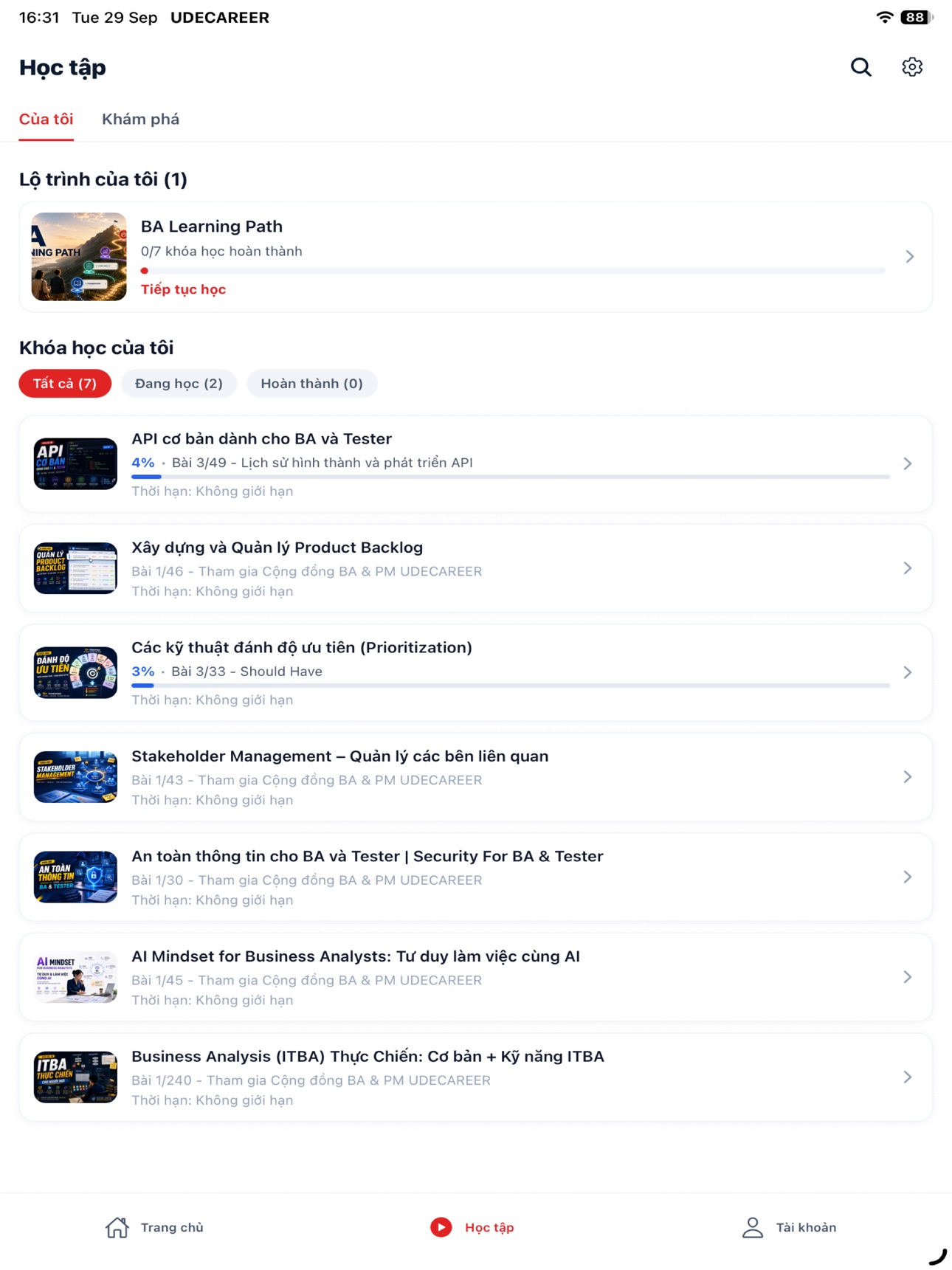Open the An toàn thông tin thumbnail

pos(75,877)
